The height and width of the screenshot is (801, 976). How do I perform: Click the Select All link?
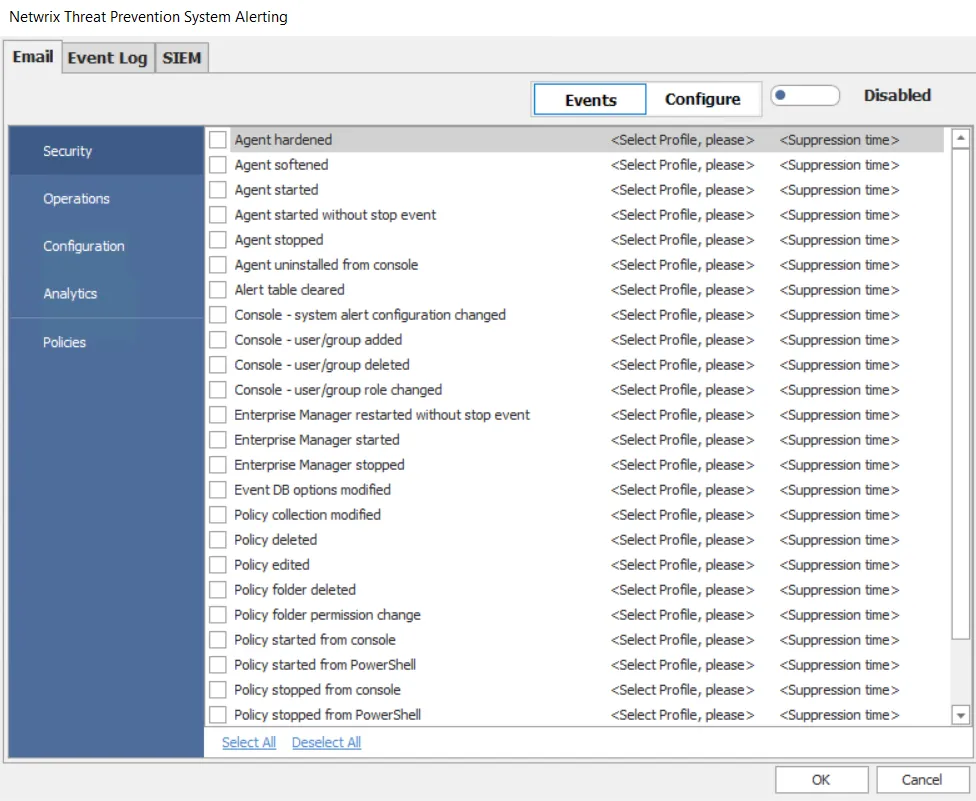249,742
